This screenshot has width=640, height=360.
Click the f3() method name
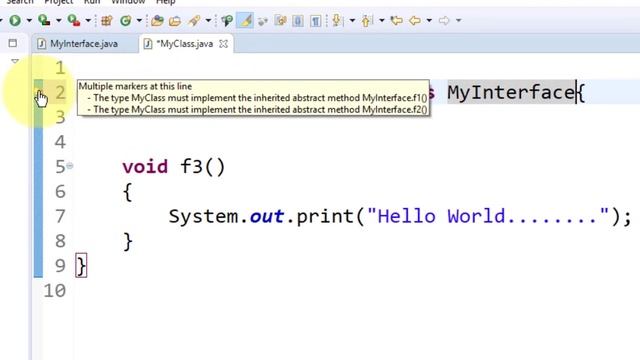coord(203,167)
